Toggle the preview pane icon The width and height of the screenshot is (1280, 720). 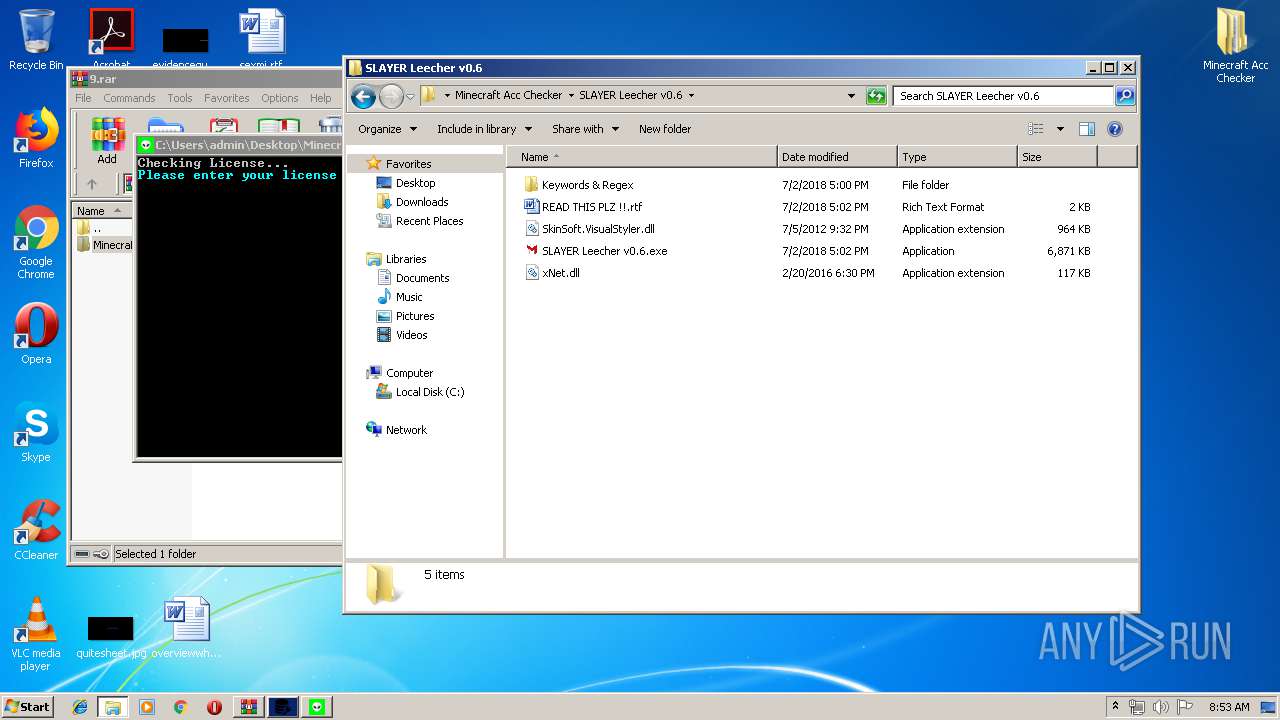tap(1087, 129)
